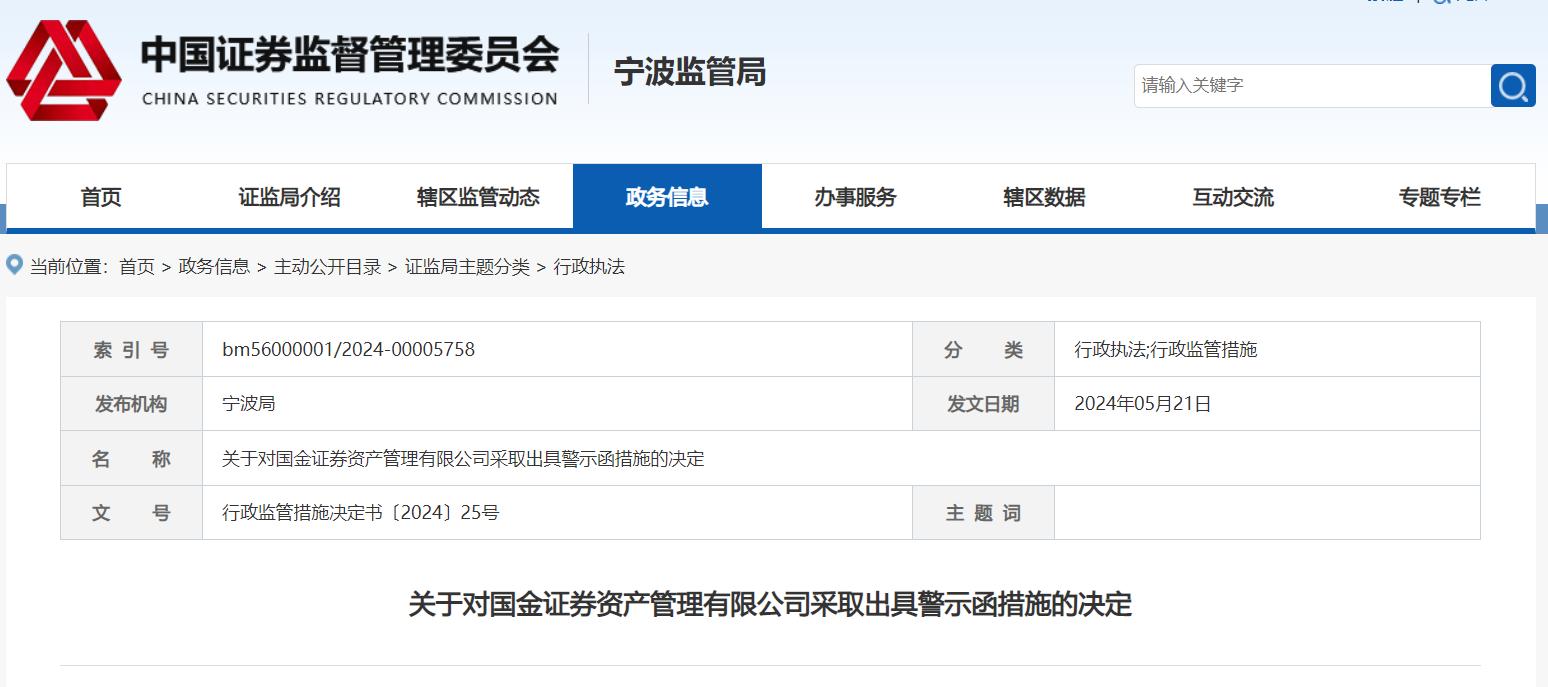Click the 政务信息 breadcrumb link
The width and height of the screenshot is (1548, 687).
[x=214, y=267]
